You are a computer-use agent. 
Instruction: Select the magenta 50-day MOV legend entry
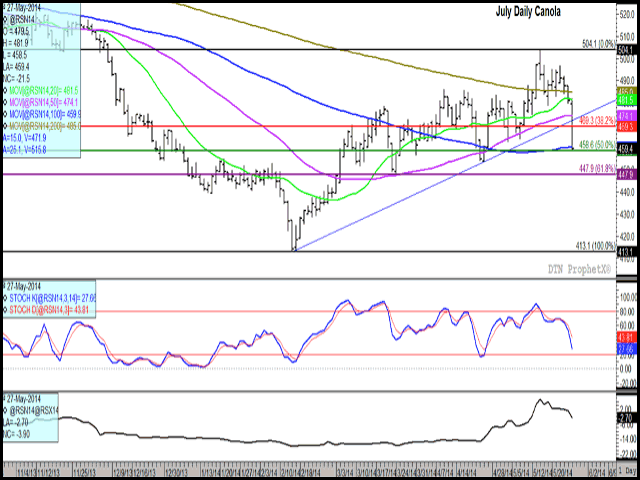[x=43, y=103]
